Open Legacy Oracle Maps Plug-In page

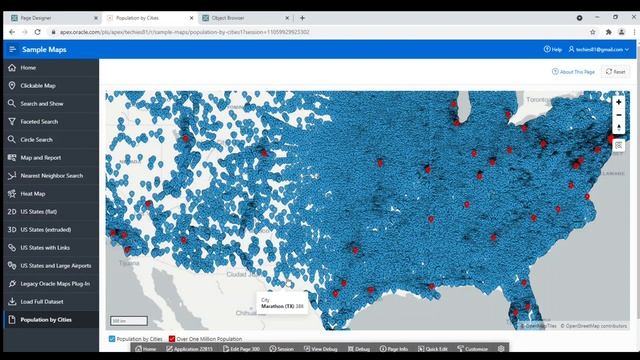coord(51,284)
